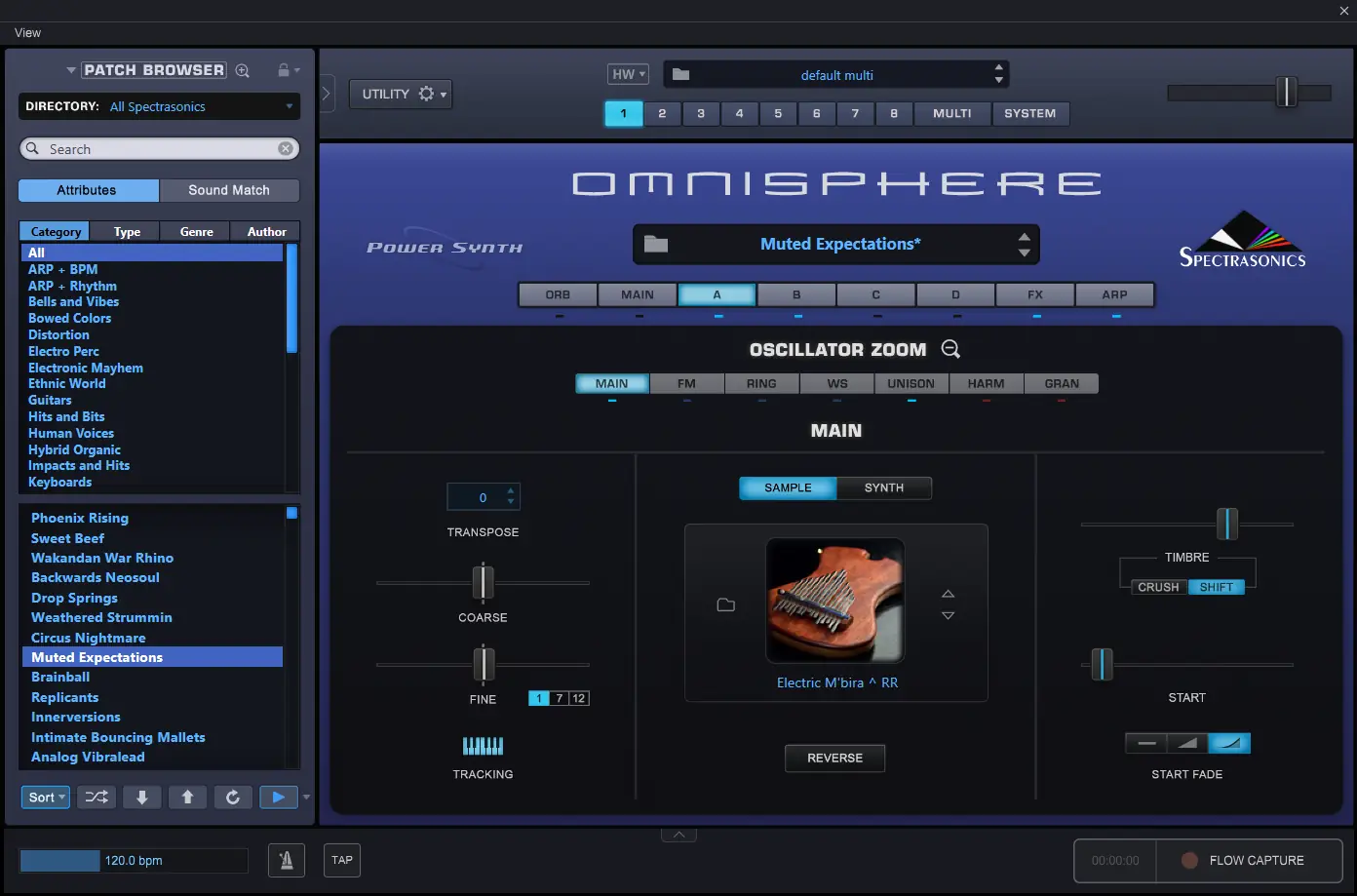
Task: Step through patches with Muted Expectations arrows
Action: (1024, 244)
